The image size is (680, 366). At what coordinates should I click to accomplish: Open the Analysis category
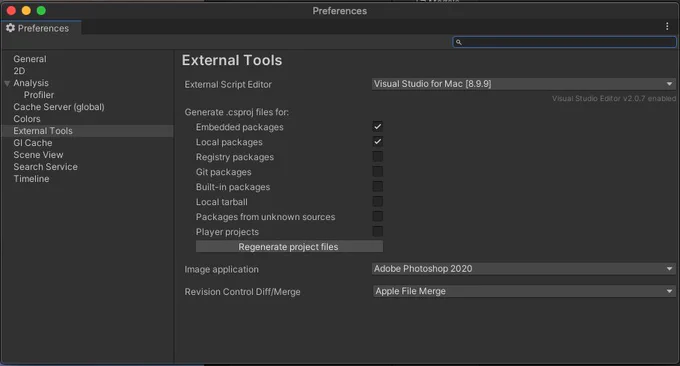(x=31, y=83)
